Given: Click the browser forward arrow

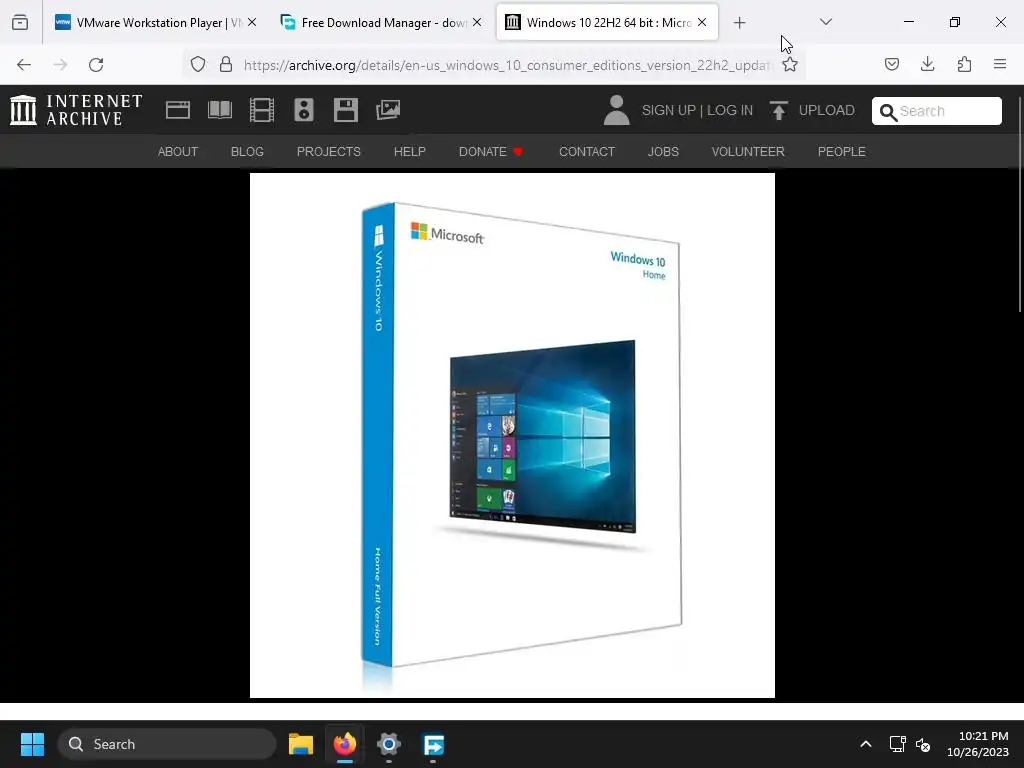Looking at the screenshot, I should coord(60,65).
